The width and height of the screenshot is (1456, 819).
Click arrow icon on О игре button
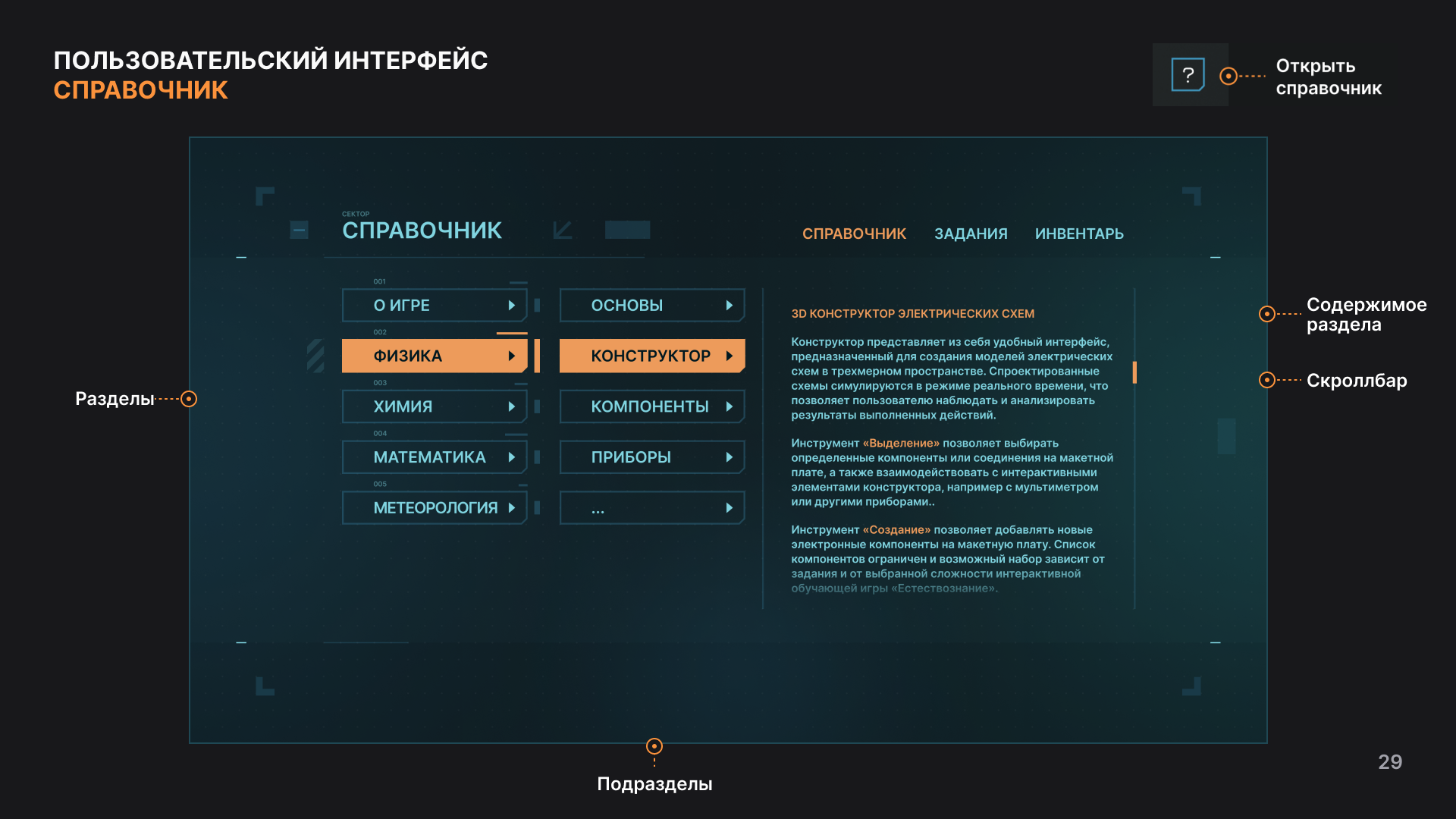(x=511, y=306)
